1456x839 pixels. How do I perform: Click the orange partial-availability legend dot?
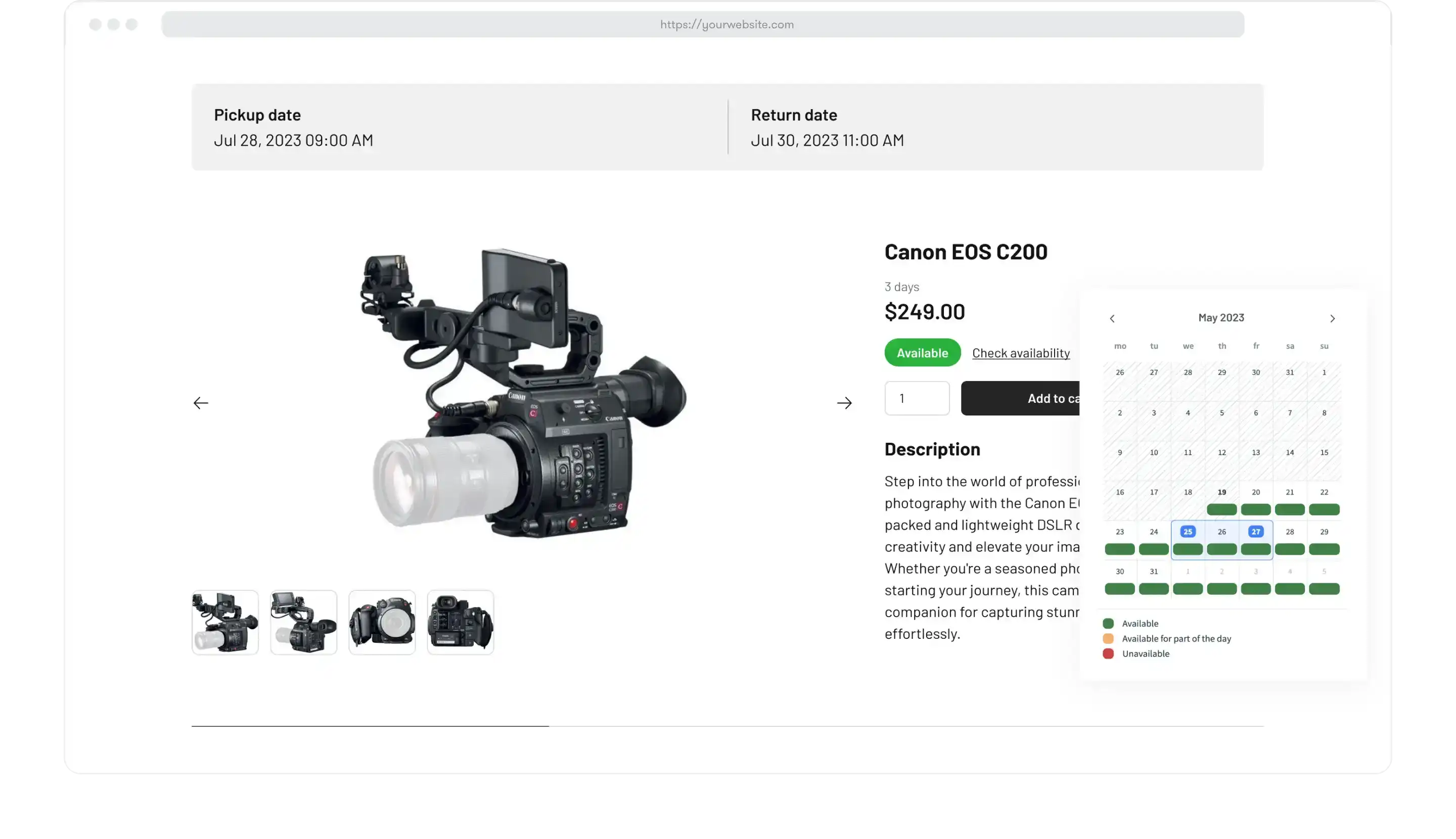click(1108, 638)
